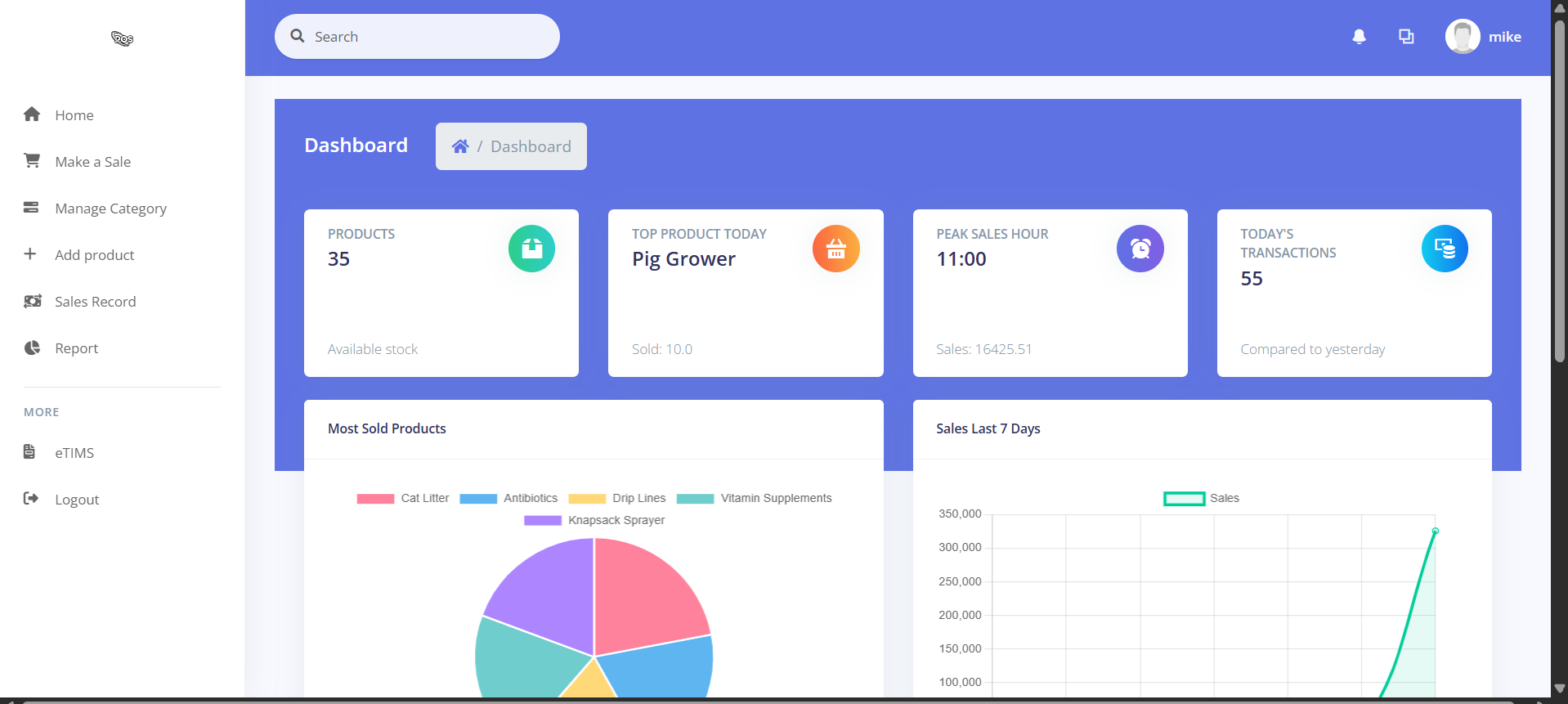Click the "Sales Last 7 Days" heading
Viewport: 1568px width, 704px height.
pyautogui.click(x=988, y=428)
